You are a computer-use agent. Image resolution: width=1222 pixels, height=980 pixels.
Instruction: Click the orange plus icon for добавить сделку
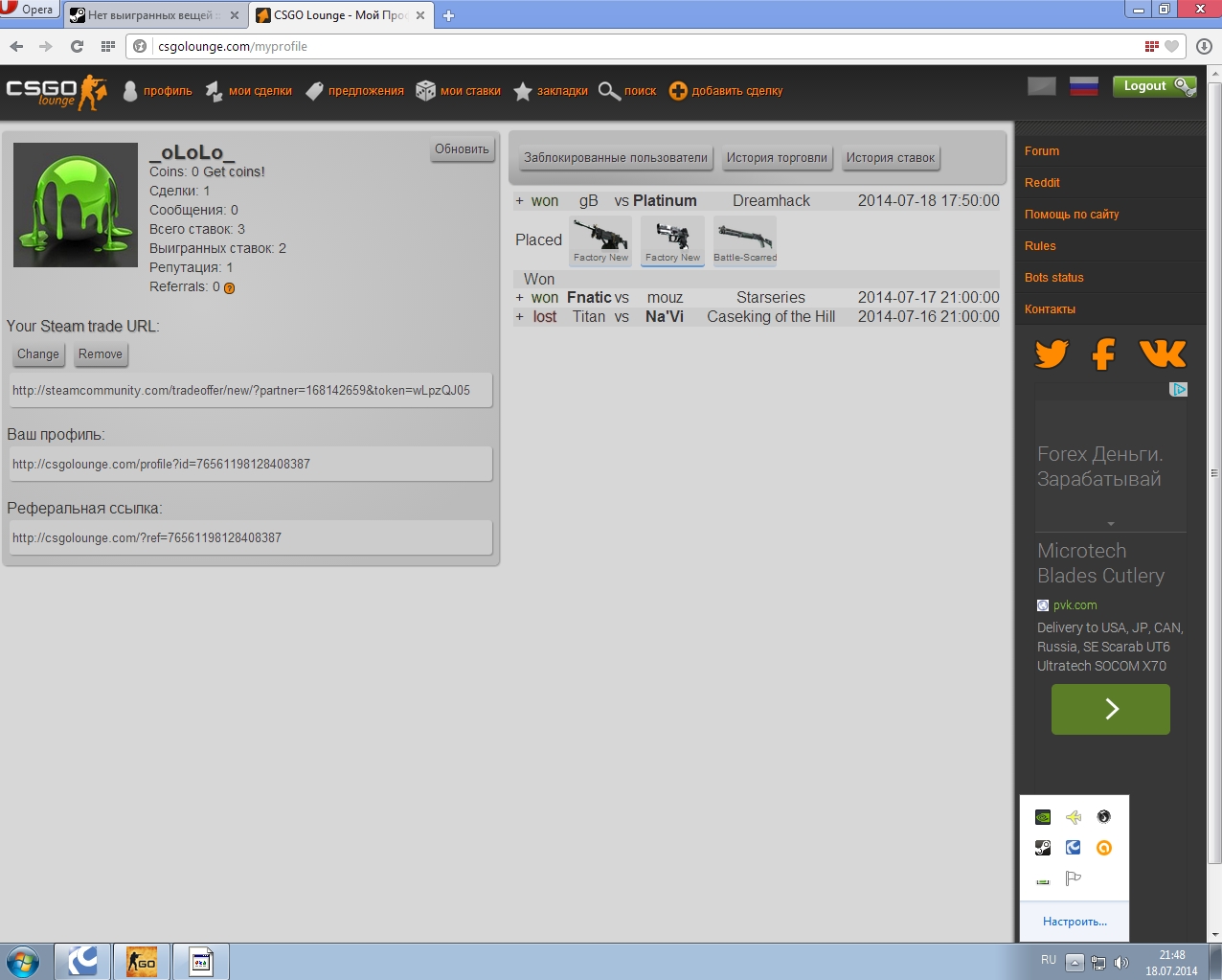(x=678, y=91)
